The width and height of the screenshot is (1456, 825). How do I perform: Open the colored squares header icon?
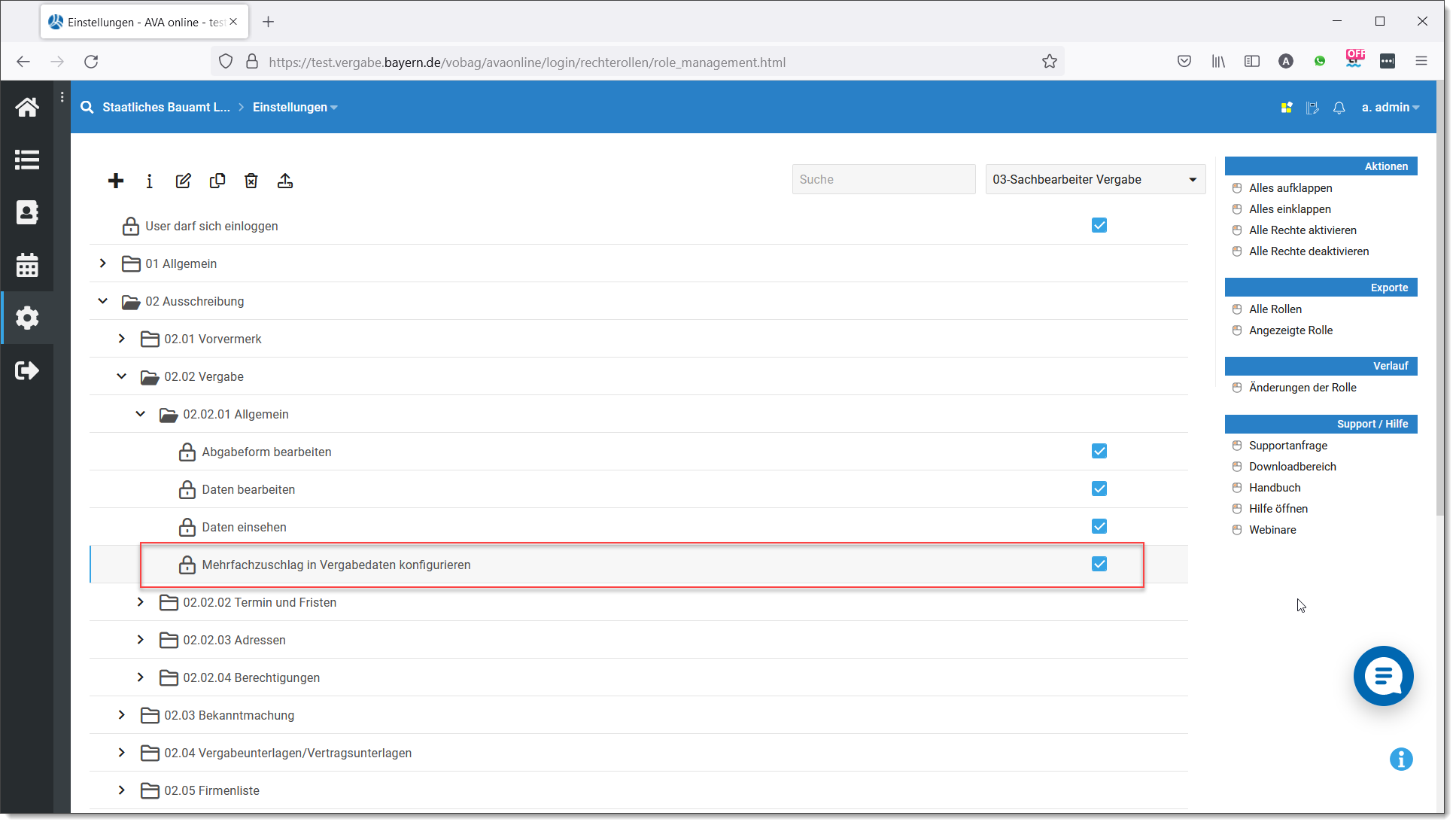coord(1287,108)
